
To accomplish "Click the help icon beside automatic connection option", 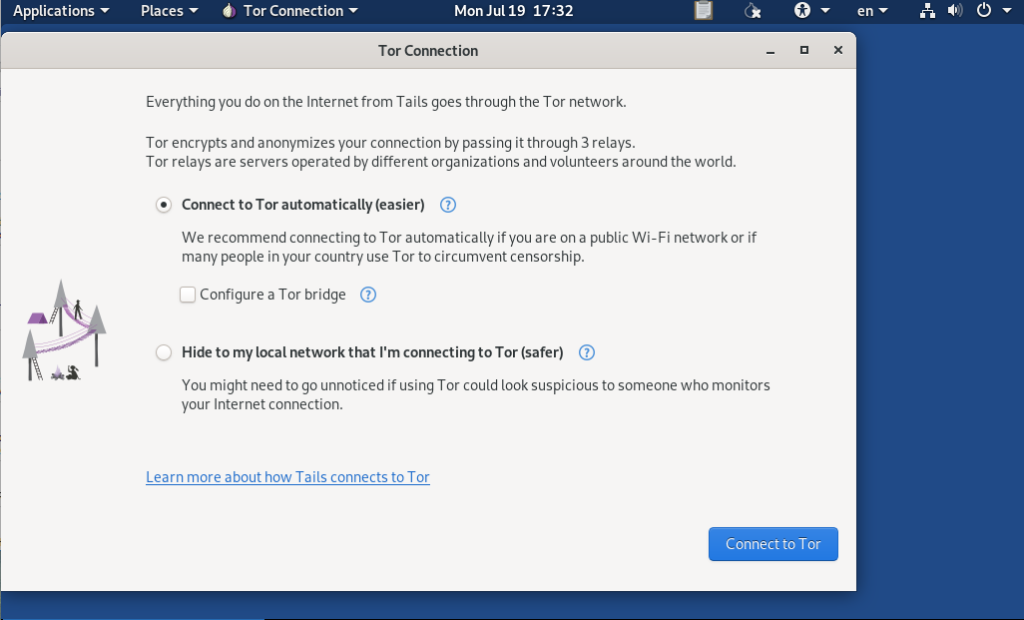I will point(447,204).
